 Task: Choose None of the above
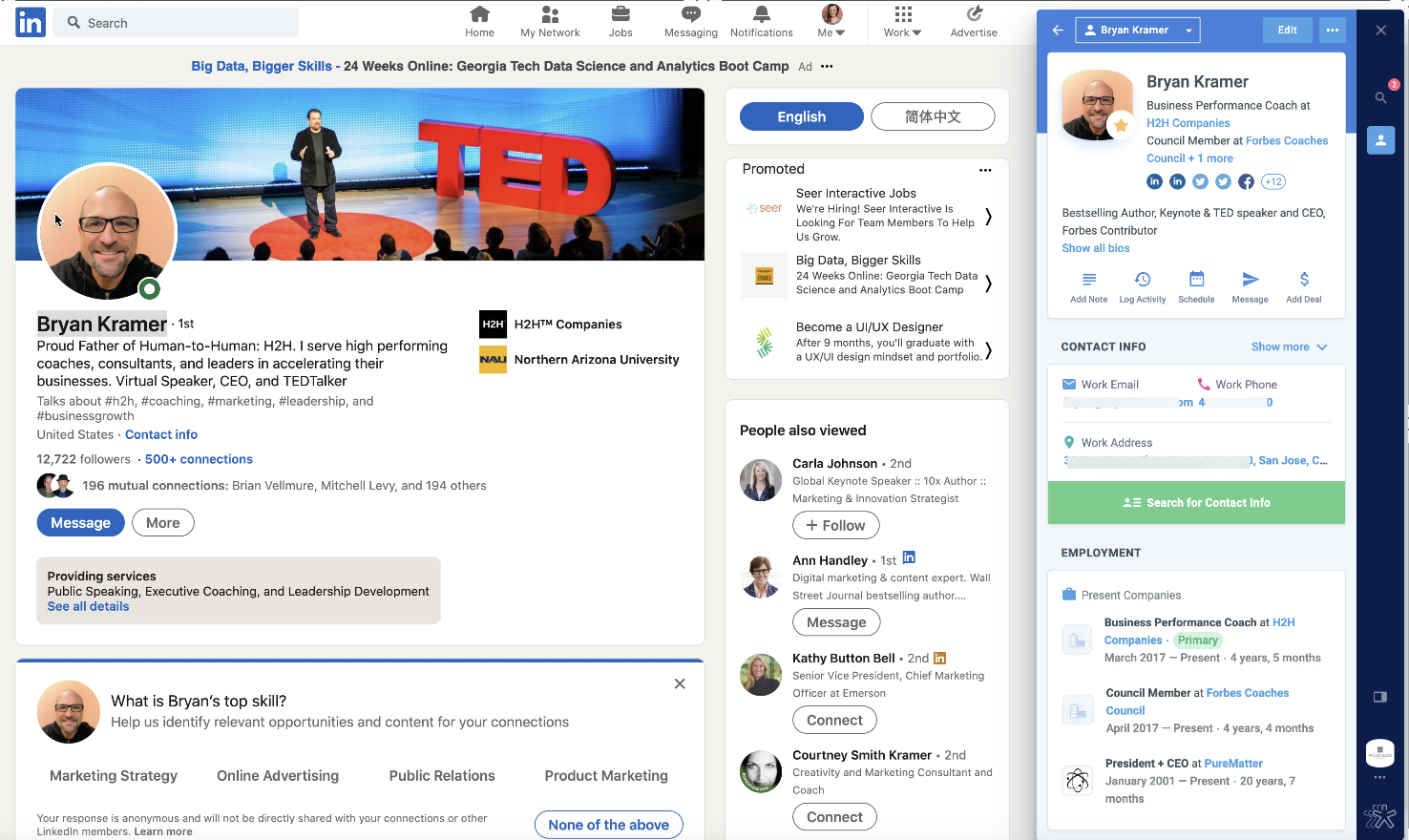(609, 825)
